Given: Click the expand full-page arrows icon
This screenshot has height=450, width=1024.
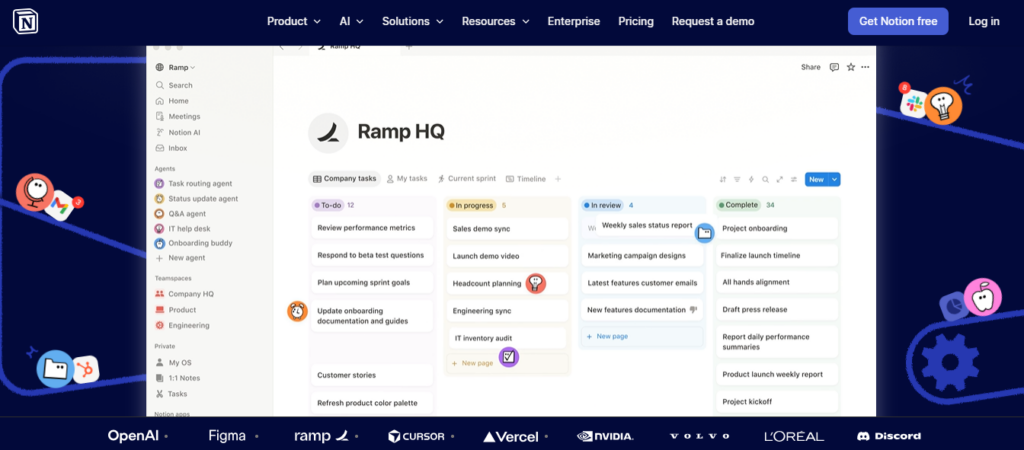Looking at the screenshot, I should pyautogui.click(x=780, y=179).
